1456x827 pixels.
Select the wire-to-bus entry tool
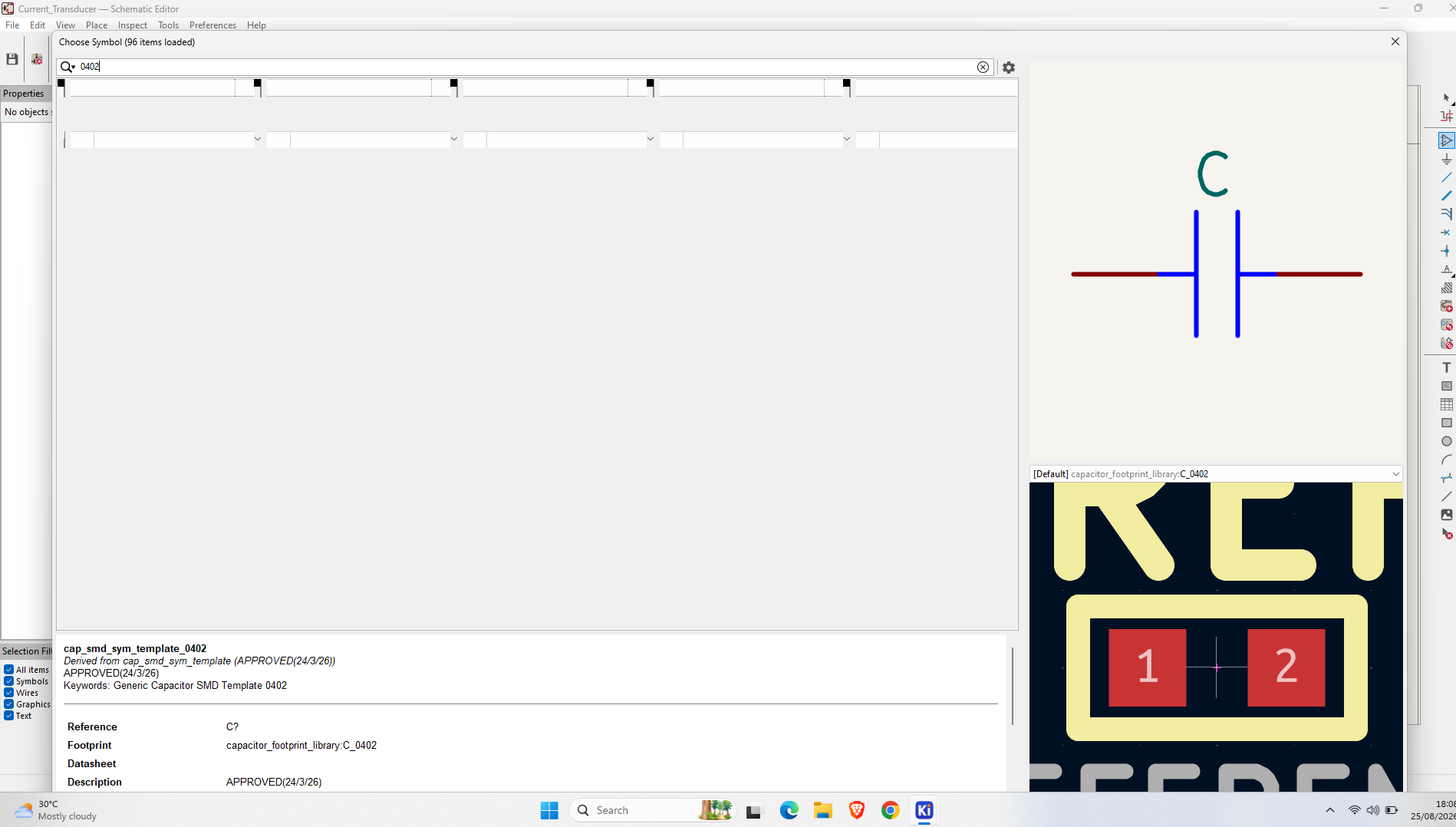(x=1446, y=214)
